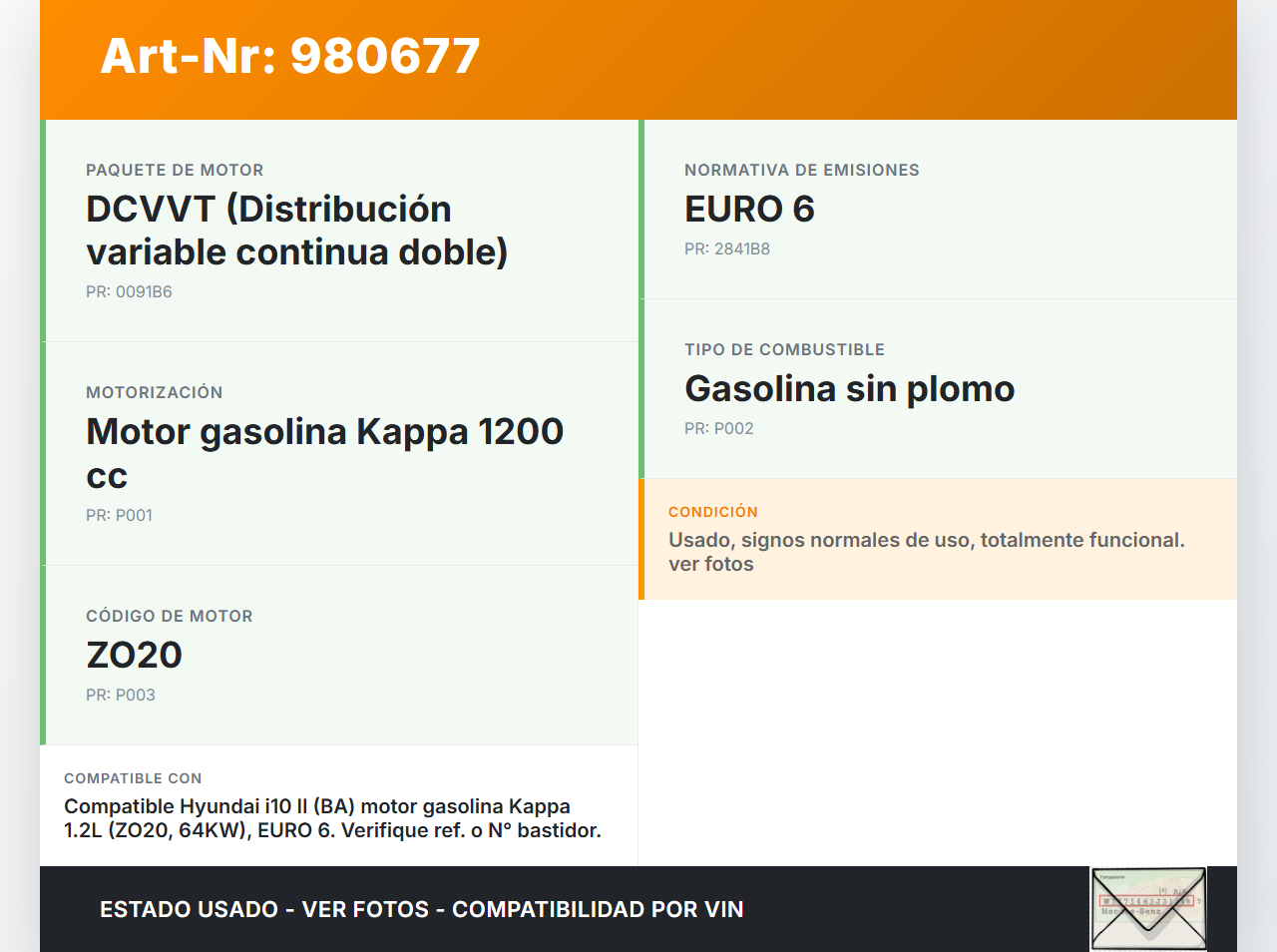This screenshot has height=952, width=1277.
Task: Click the PR: 2841B8 reference code
Action: coord(726,248)
